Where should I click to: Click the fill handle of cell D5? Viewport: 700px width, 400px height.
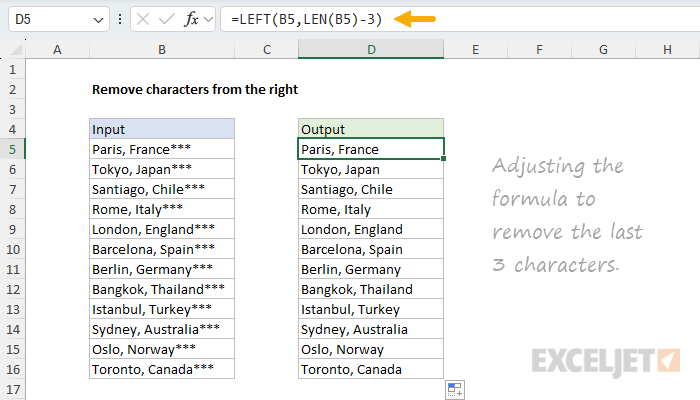point(443,158)
